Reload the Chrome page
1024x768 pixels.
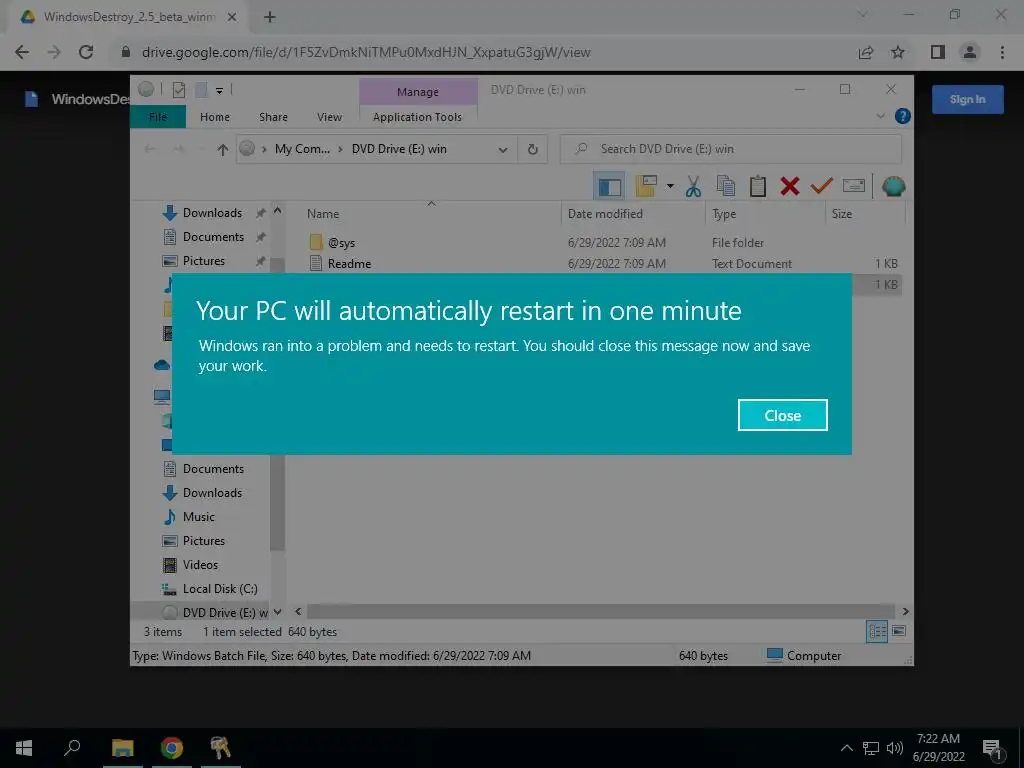pos(86,52)
